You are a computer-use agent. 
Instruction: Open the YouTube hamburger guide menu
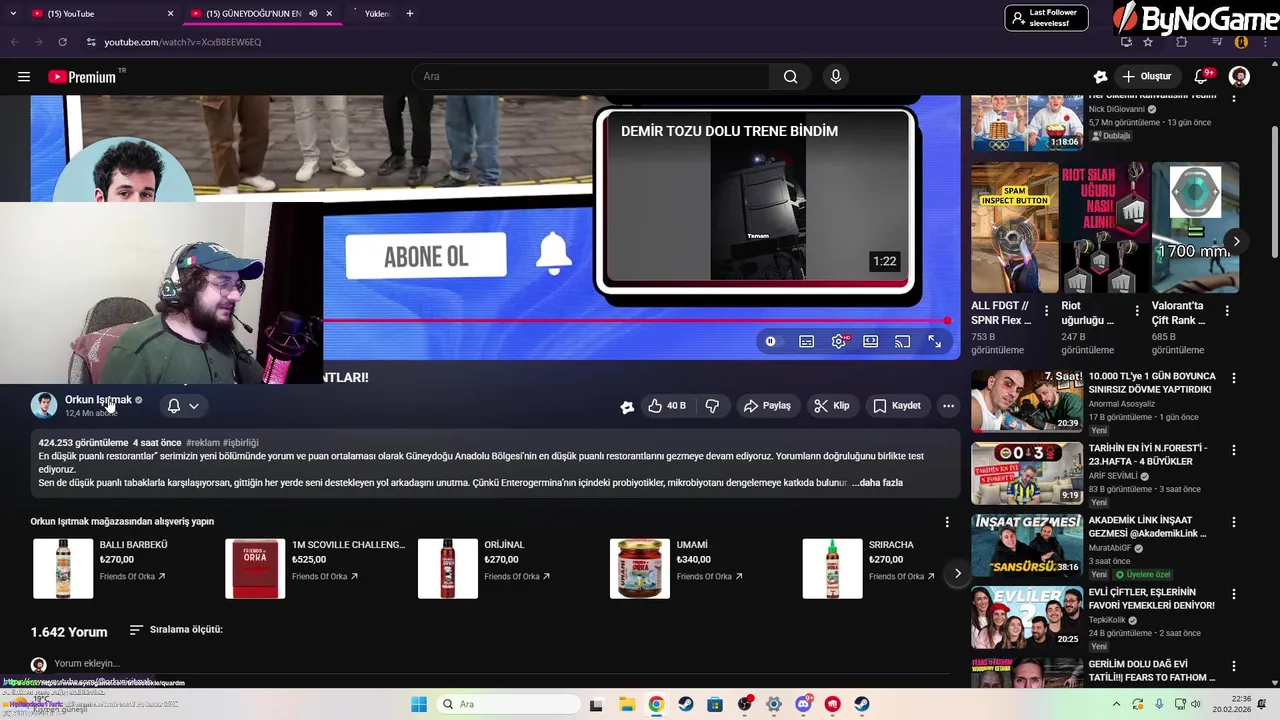pos(24,77)
